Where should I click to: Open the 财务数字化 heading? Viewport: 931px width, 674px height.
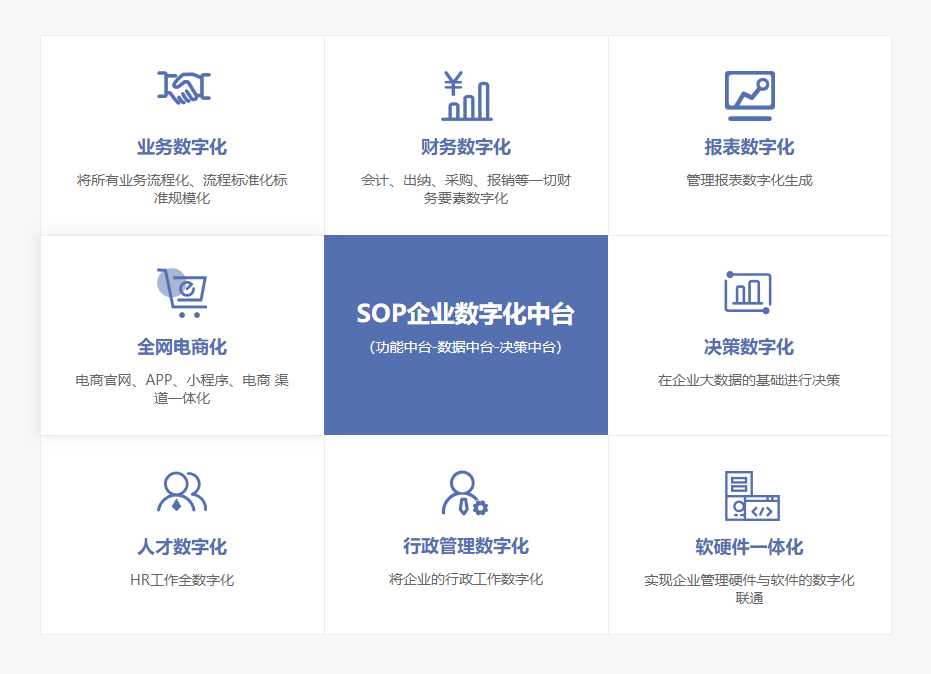[x=466, y=147]
